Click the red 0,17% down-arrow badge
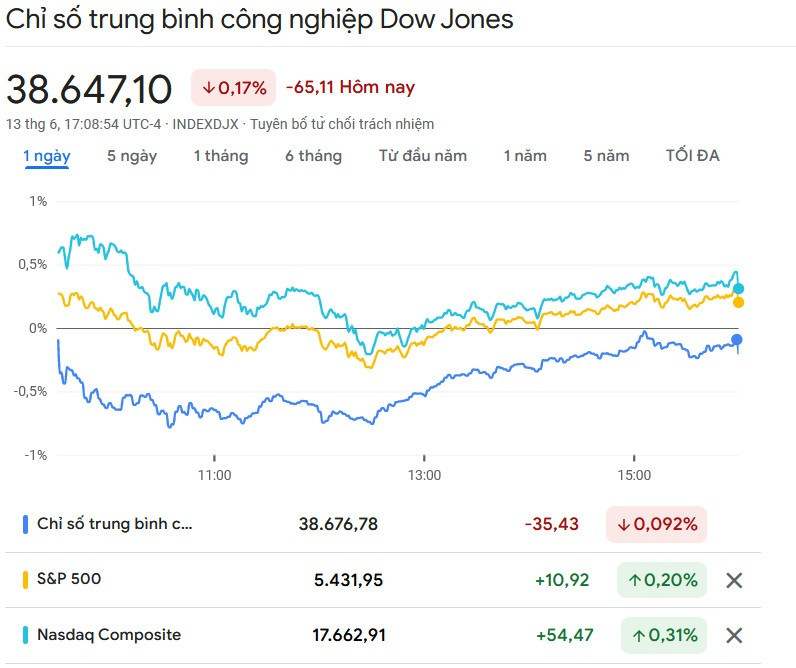 [x=234, y=88]
